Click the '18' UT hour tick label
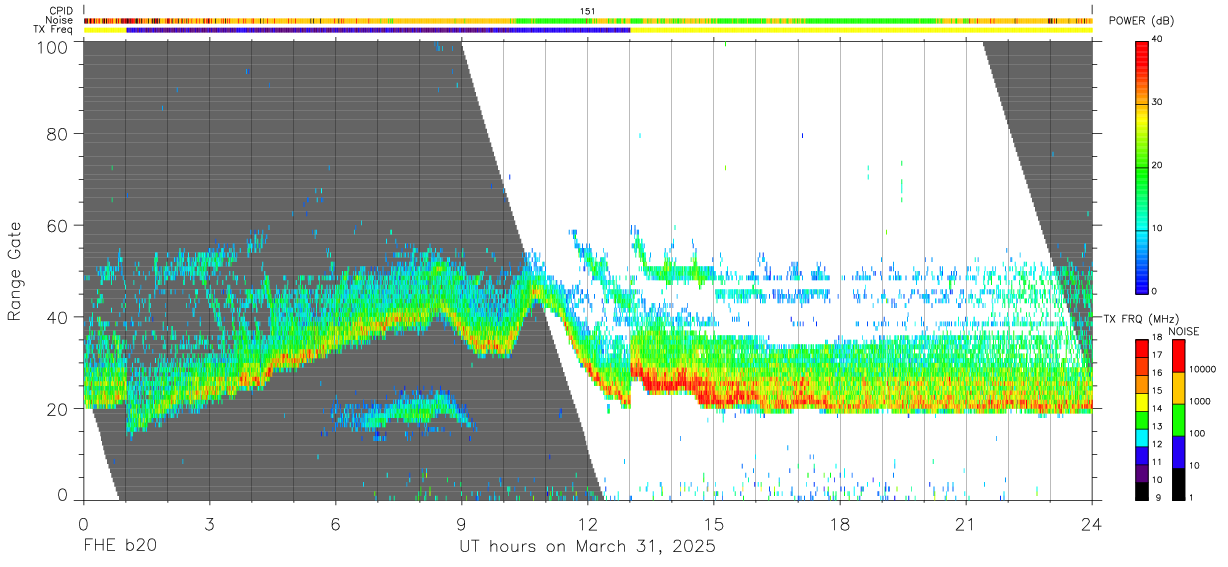The height and width of the screenshot is (567, 1228). tap(840, 524)
